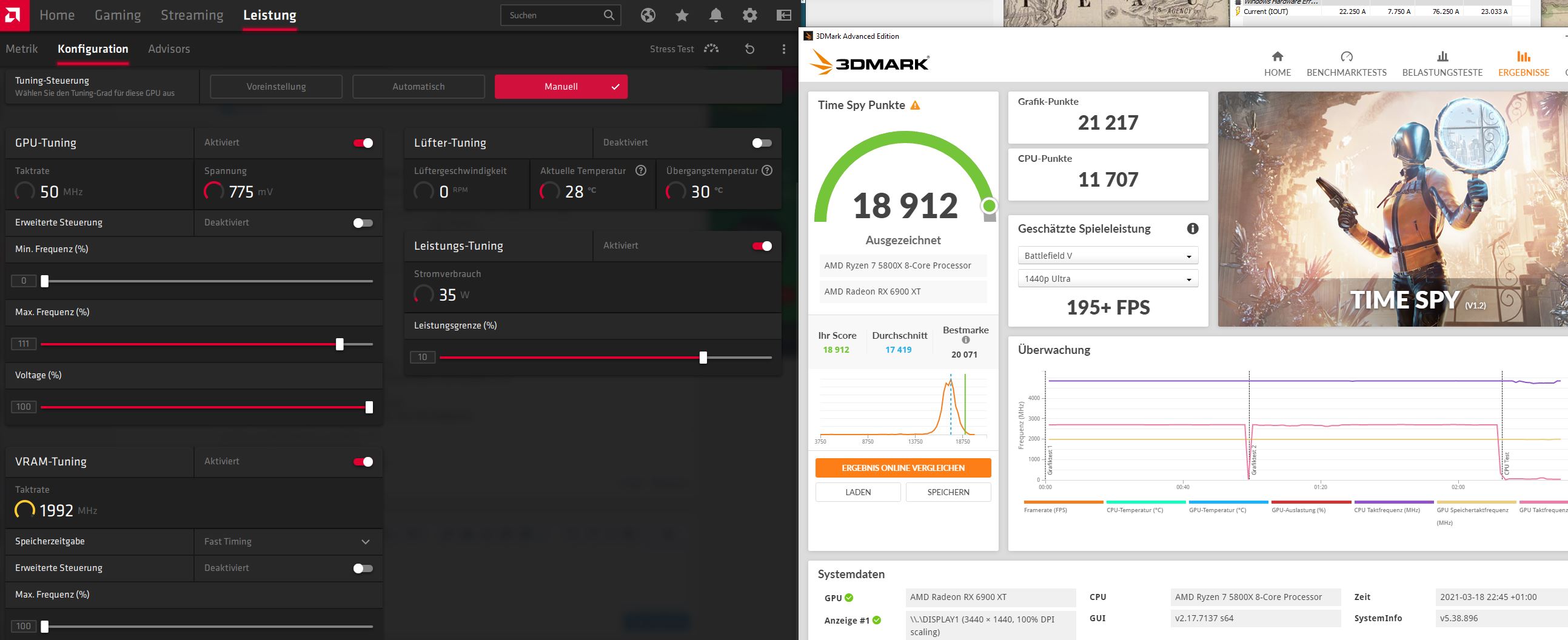Click help icon next to Übergangstemperatur
Viewport: 1568px width, 640px height.
point(767,170)
